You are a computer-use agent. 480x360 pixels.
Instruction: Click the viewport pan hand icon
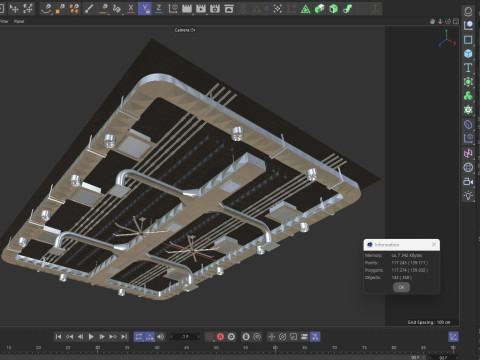432,21
